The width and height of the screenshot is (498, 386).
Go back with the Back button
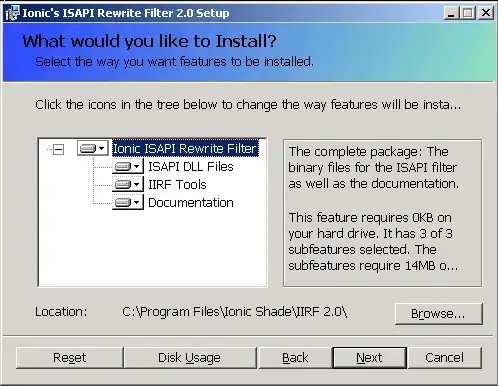tap(295, 358)
